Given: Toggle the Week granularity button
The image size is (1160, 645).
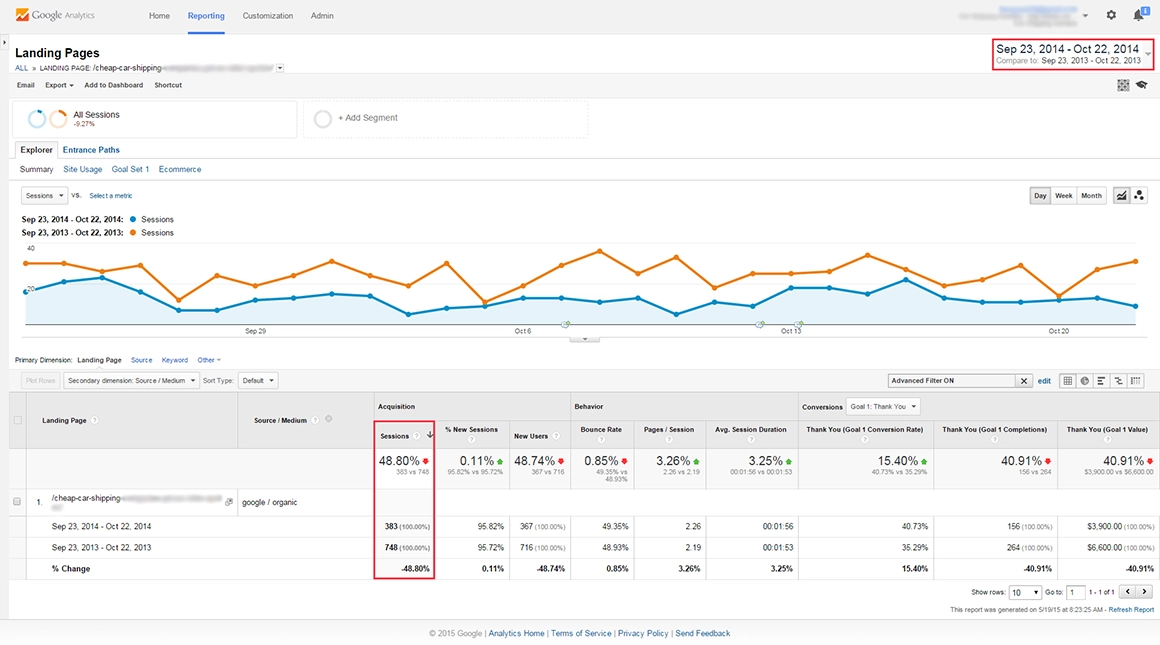Looking at the screenshot, I should [1063, 196].
